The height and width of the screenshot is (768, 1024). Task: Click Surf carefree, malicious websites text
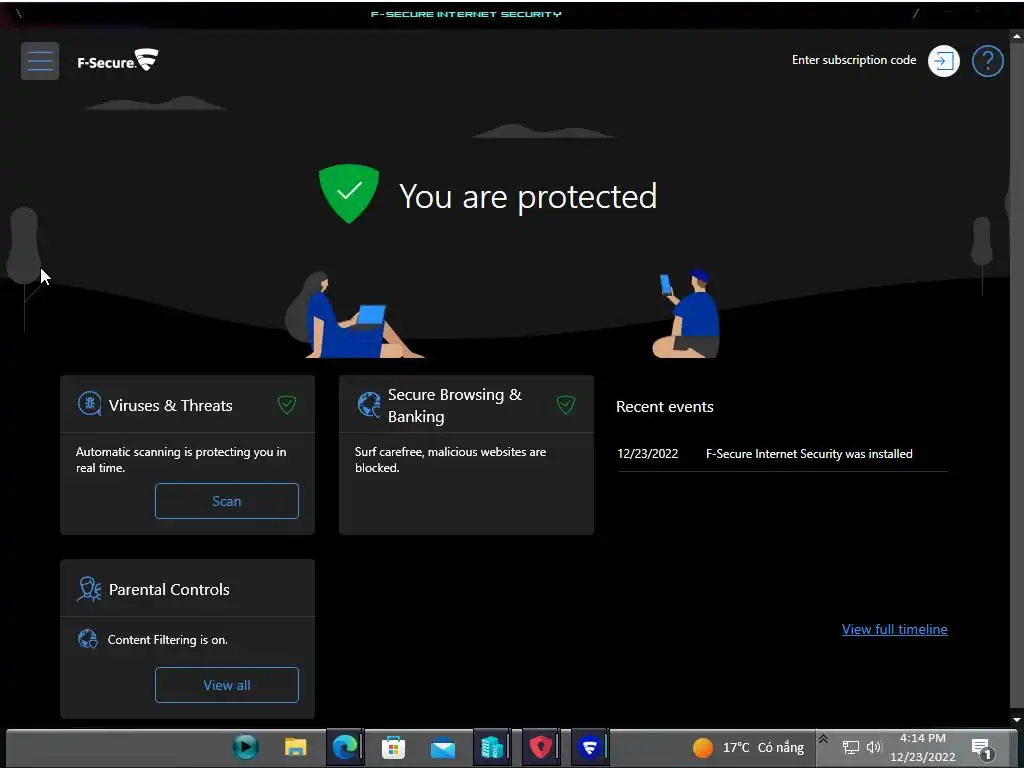pos(450,460)
